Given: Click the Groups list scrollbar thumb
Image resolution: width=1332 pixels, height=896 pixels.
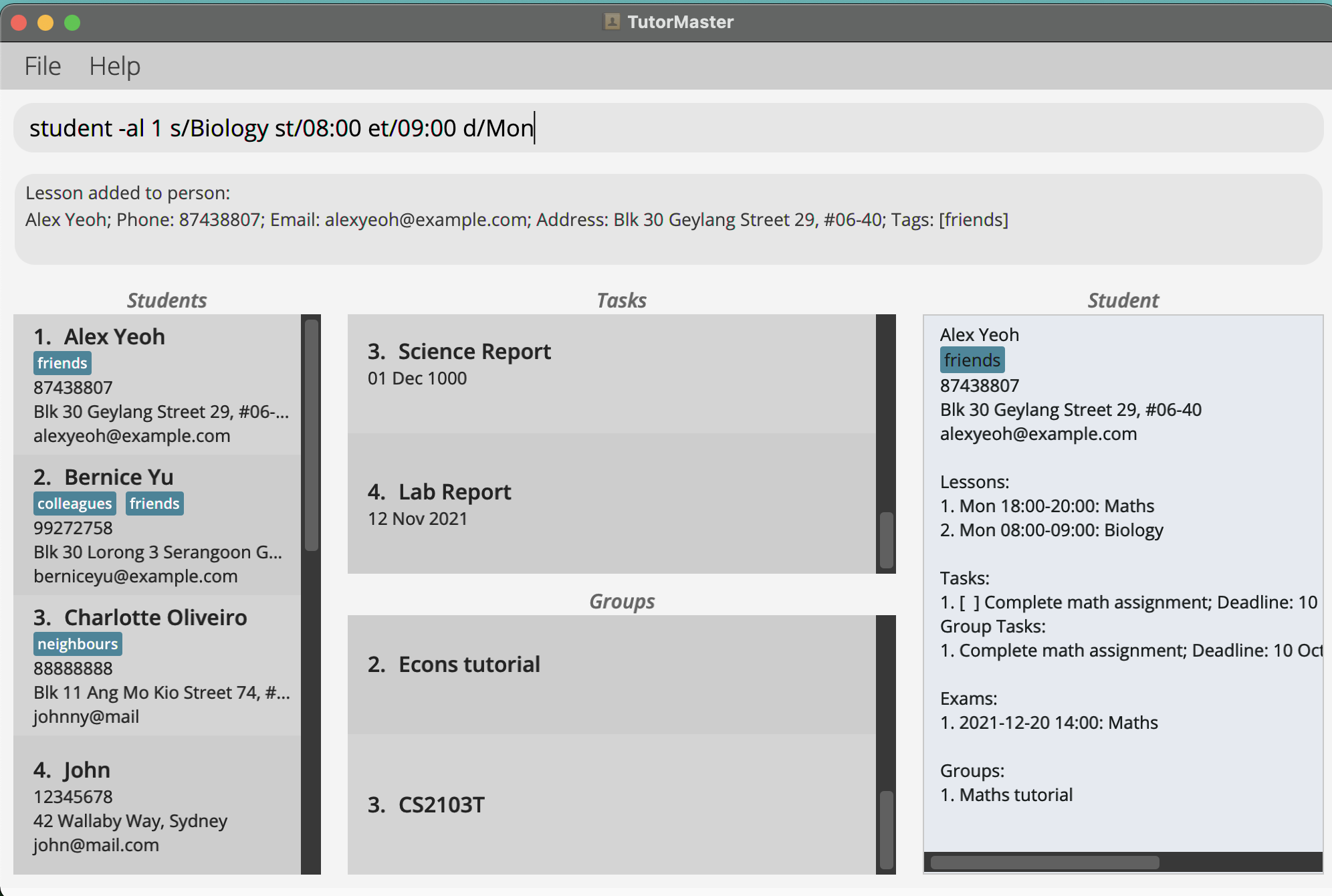Looking at the screenshot, I should point(886,829).
